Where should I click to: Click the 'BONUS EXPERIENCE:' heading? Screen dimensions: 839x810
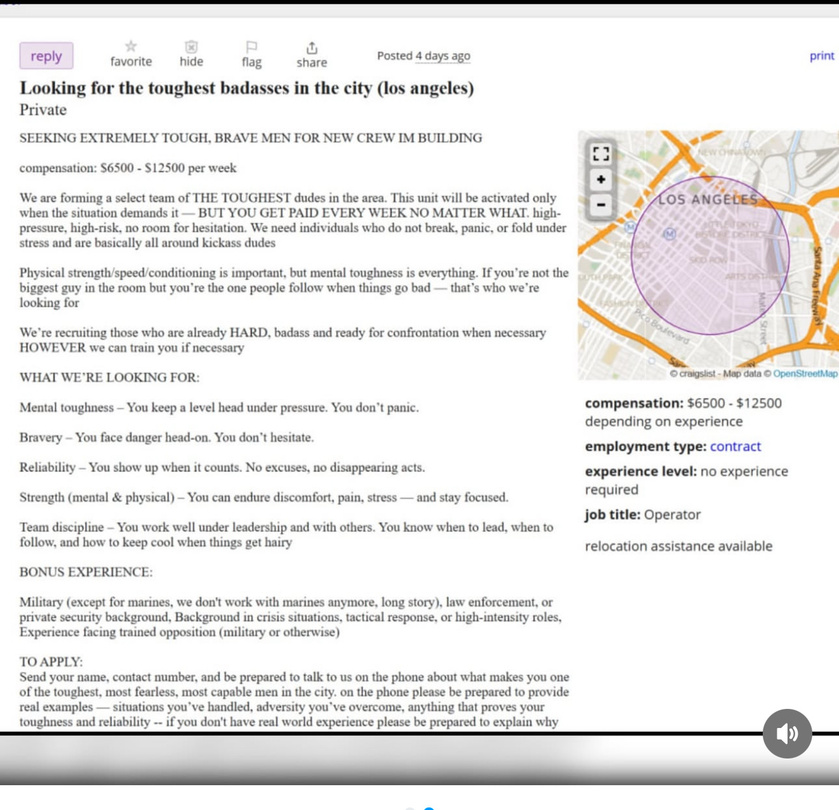tap(86, 572)
